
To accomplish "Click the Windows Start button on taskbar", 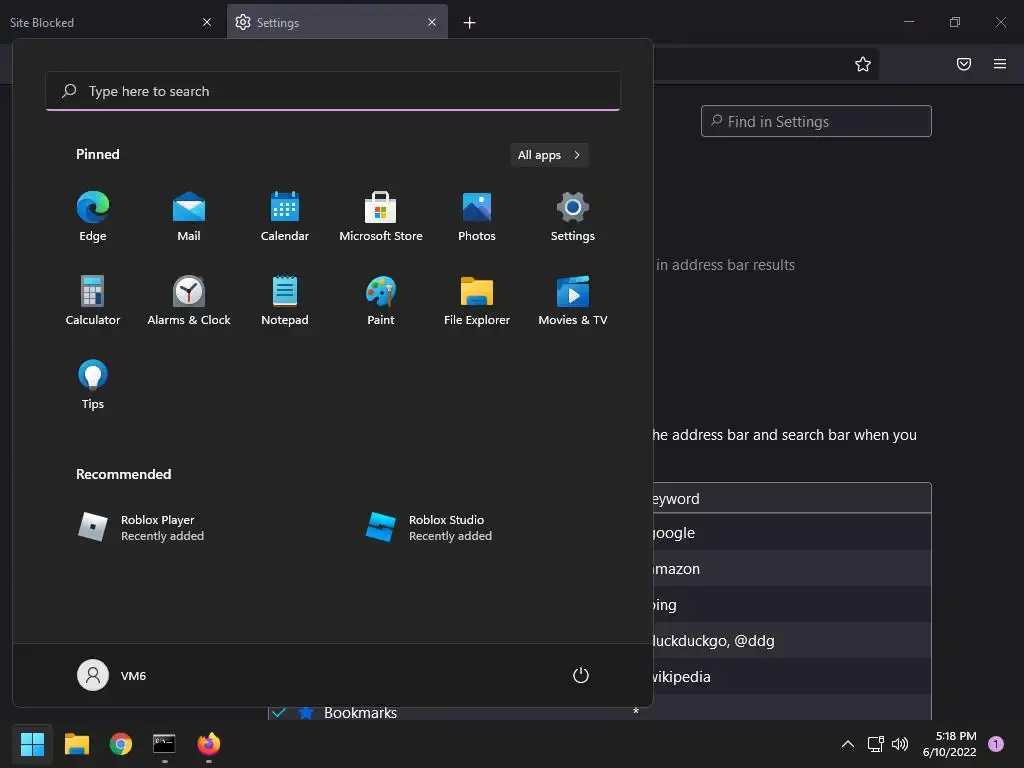I will [x=32, y=744].
